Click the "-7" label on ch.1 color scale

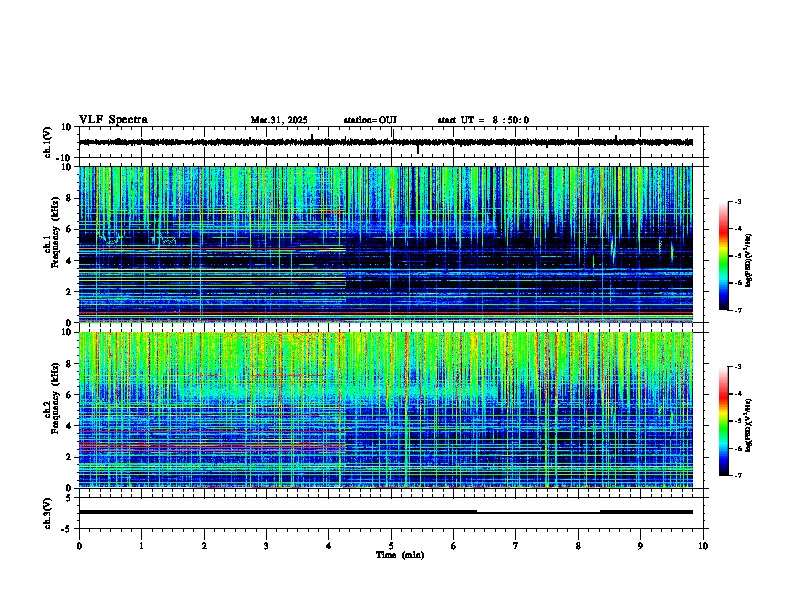point(737,310)
